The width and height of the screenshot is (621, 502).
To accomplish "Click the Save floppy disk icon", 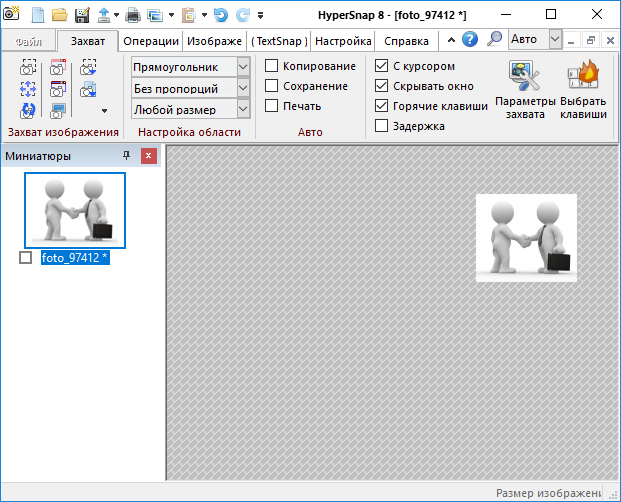I will point(82,15).
